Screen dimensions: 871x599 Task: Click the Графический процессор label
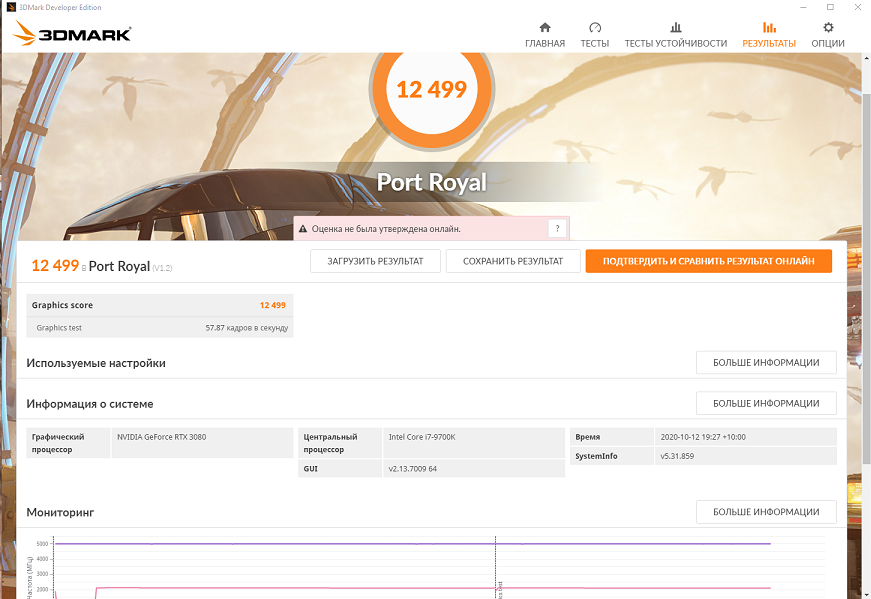point(68,443)
